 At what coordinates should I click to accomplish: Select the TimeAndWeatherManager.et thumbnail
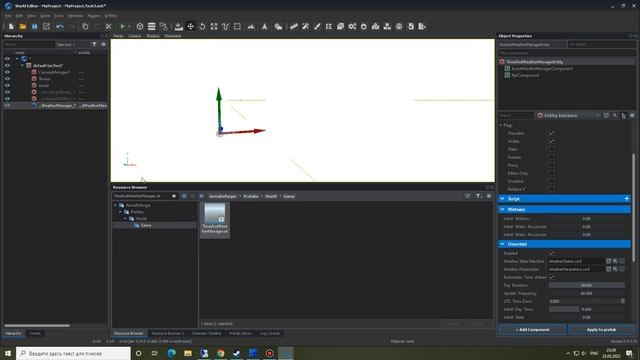215,219
